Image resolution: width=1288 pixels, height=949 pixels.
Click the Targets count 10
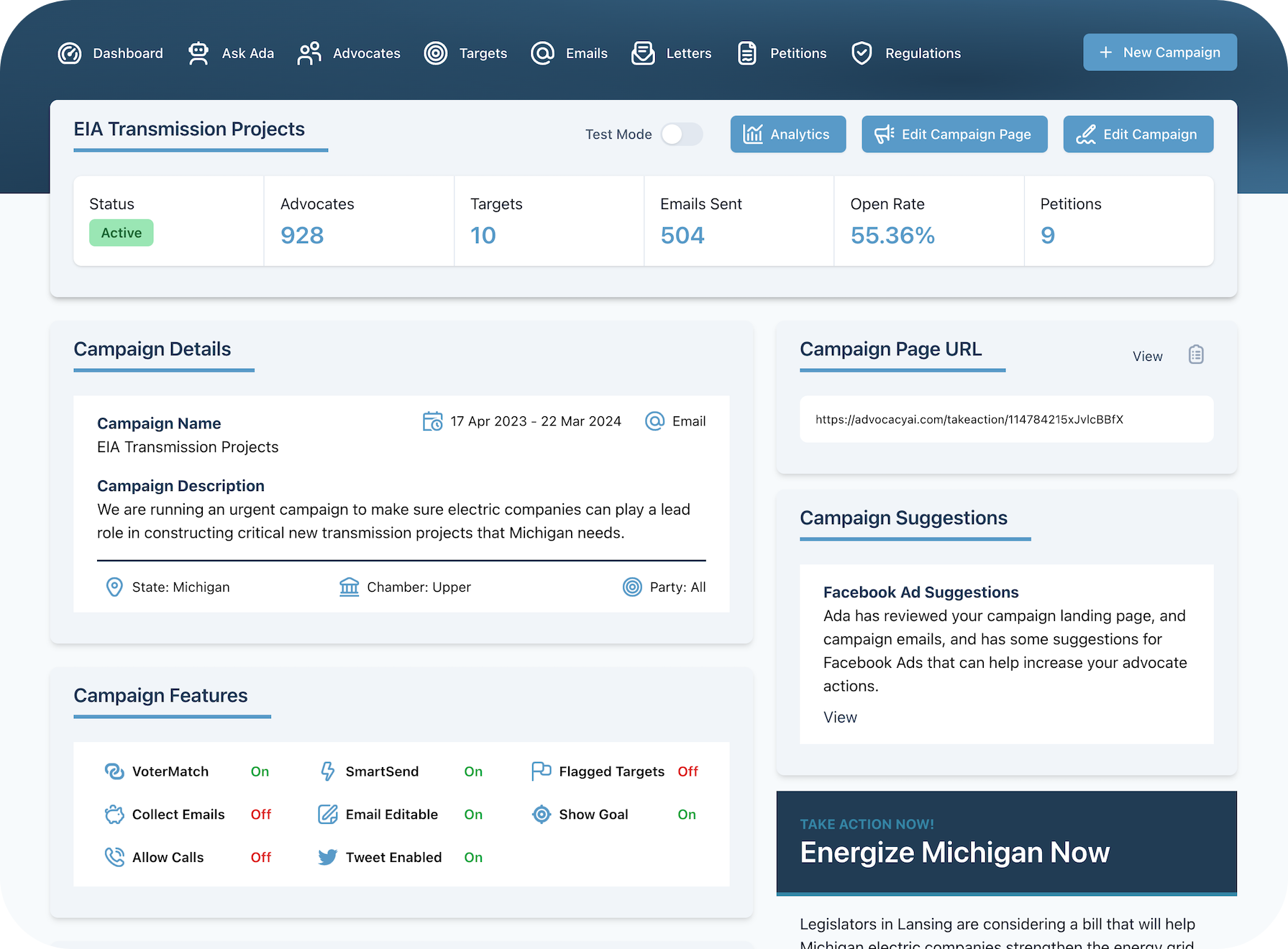point(483,236)
